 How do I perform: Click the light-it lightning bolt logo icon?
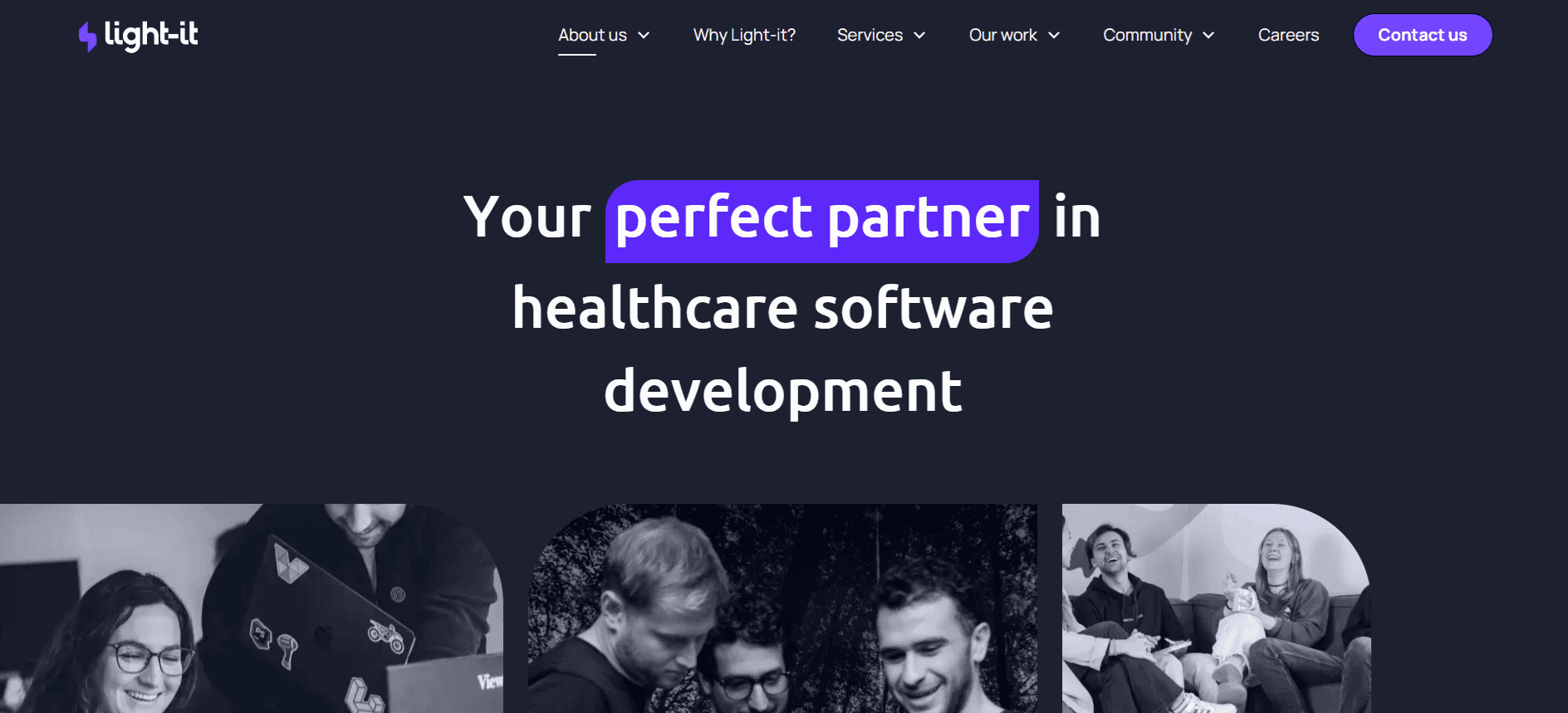tap(87, 37)
